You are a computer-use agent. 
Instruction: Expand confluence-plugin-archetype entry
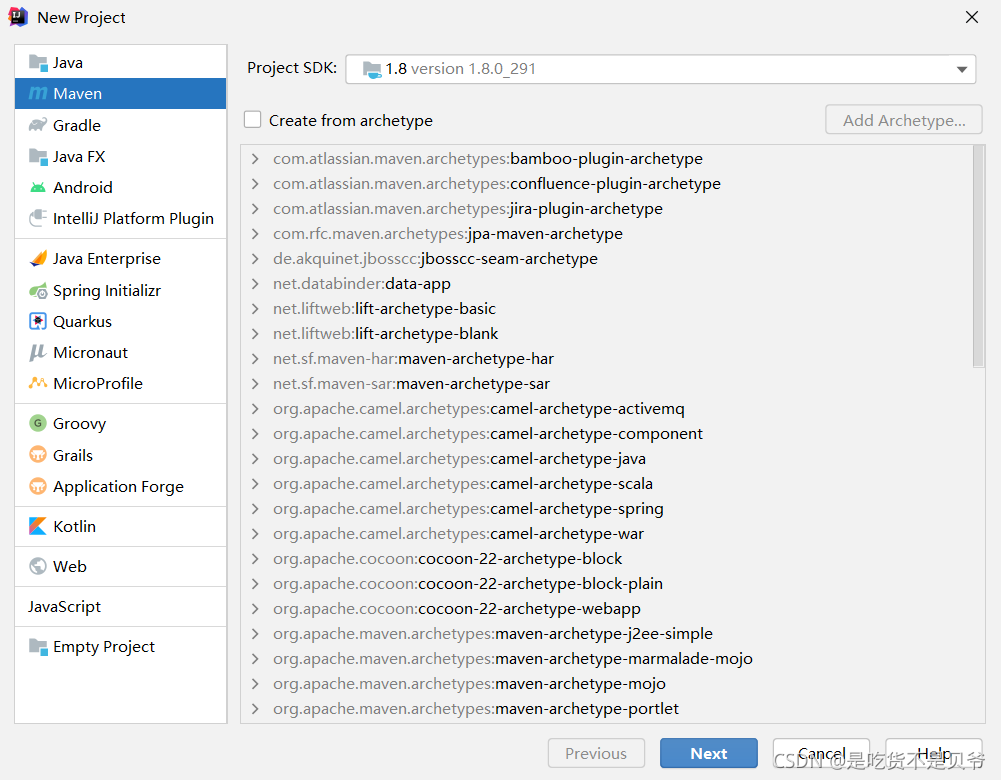pos(255,184)
